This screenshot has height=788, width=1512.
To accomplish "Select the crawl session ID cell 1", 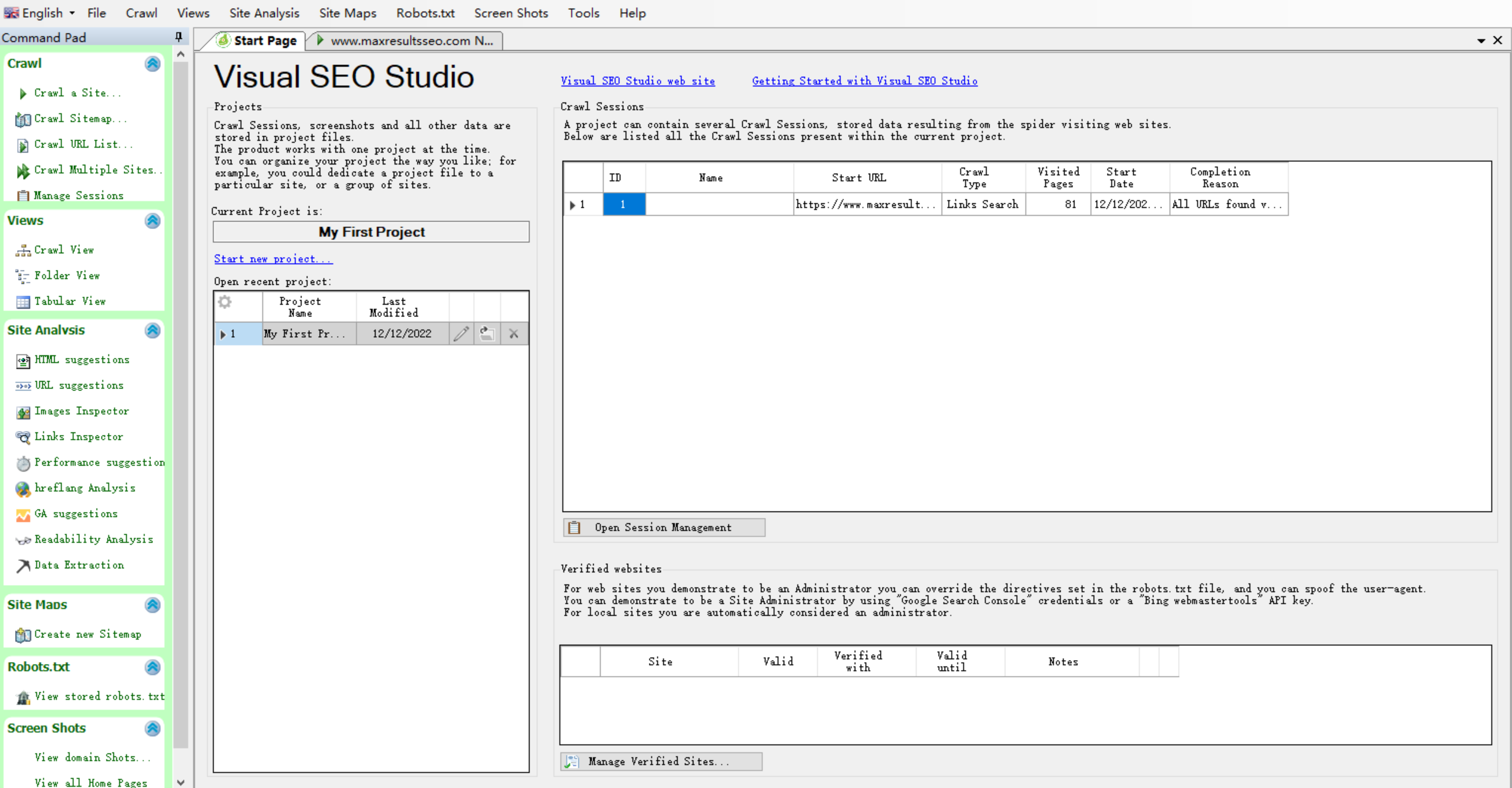I will click(x=624, y=204).
